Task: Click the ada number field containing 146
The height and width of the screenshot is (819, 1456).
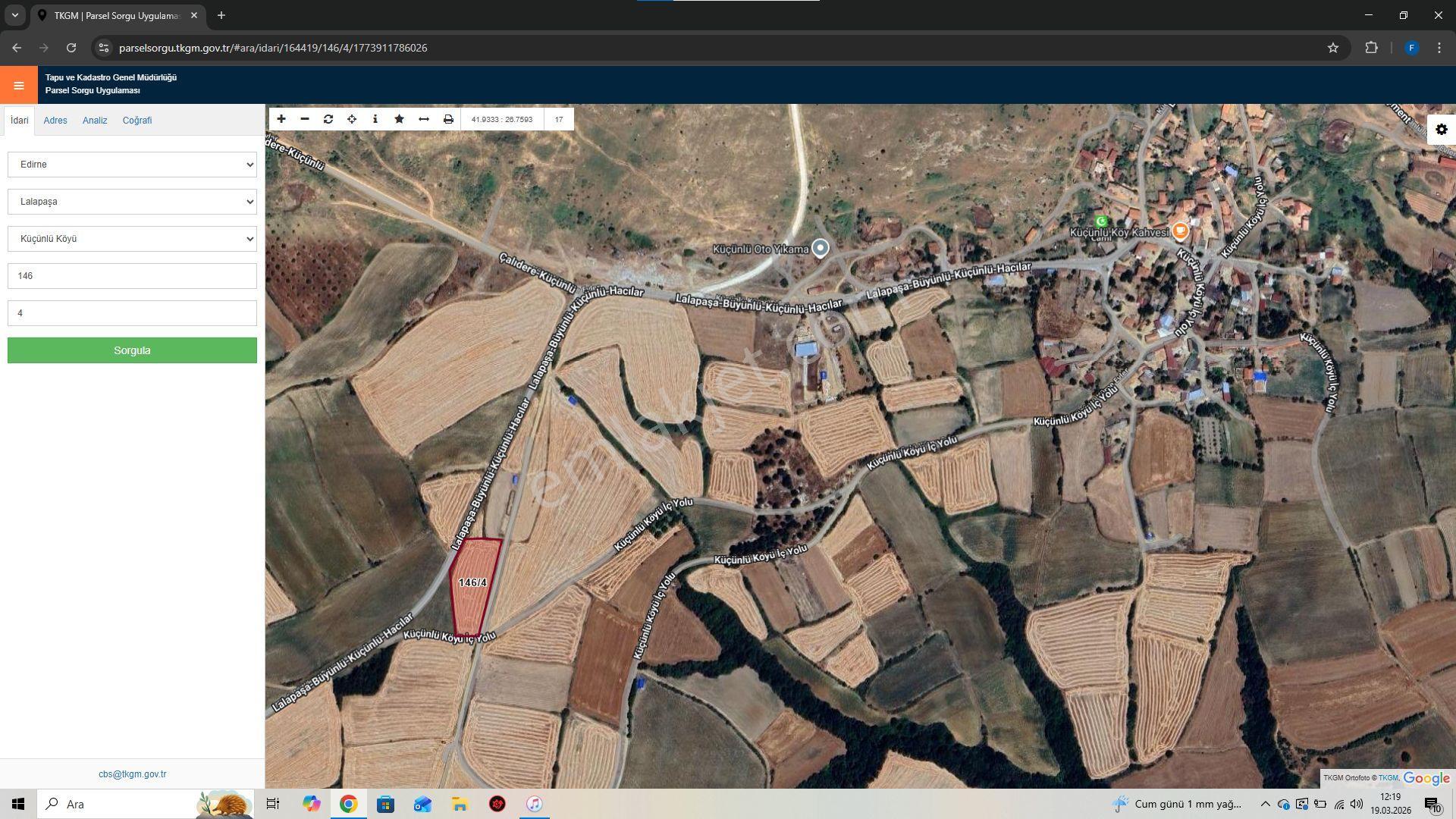Action: click(132, 276)
